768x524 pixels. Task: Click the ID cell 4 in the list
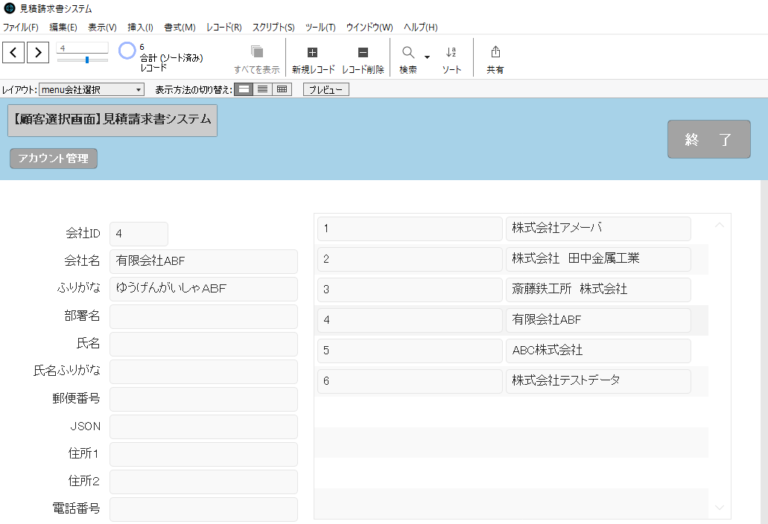pyautogui.click(x=409, y=320)
